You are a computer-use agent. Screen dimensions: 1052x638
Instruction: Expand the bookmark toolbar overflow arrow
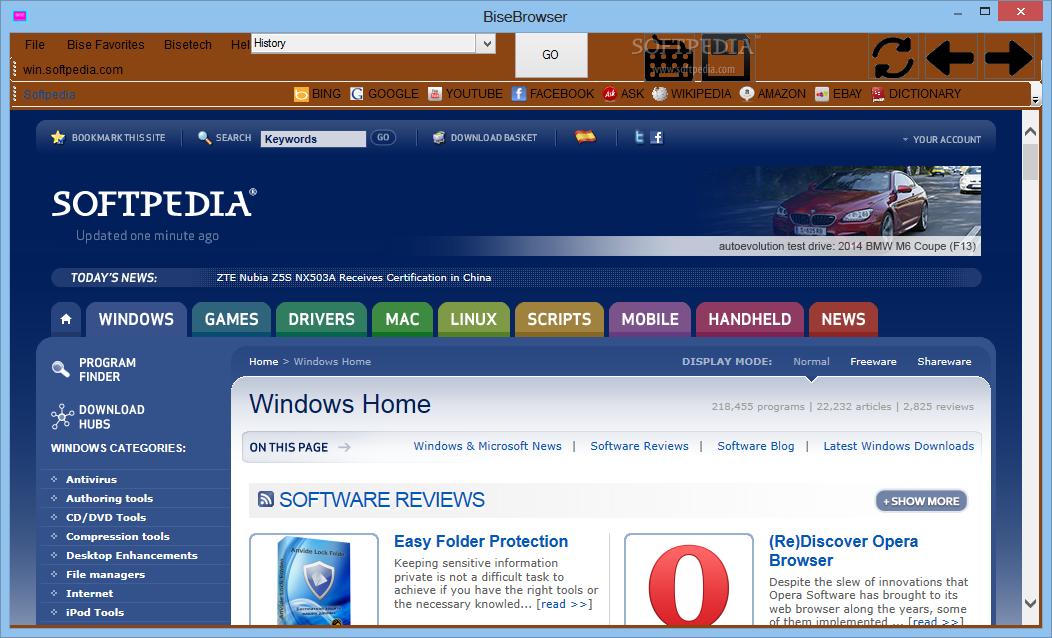[x=1035, y=99]
